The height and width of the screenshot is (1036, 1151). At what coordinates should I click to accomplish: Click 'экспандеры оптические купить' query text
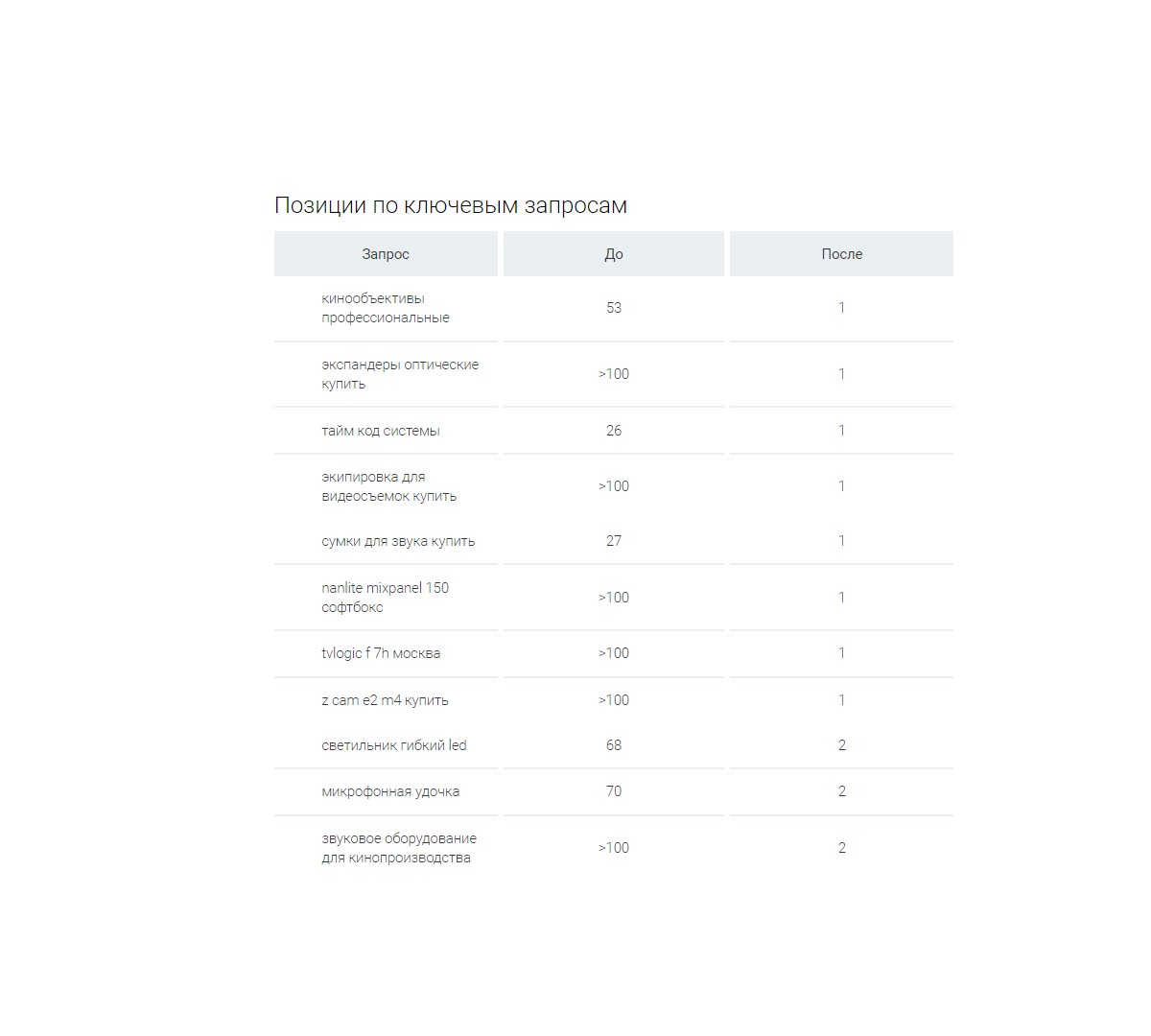400,374
